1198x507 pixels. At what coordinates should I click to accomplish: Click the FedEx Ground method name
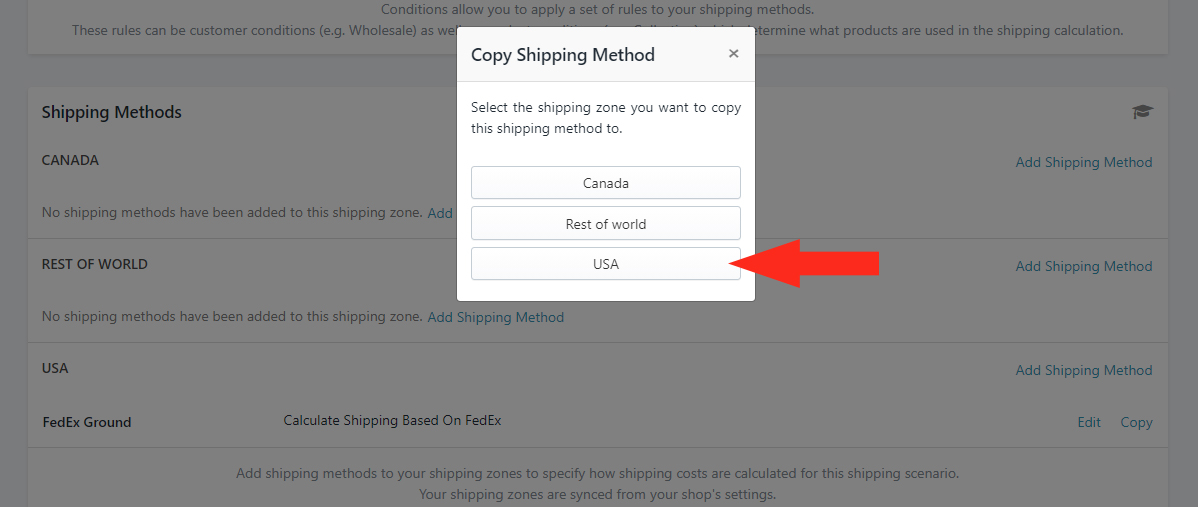click(x=87, y=422)
